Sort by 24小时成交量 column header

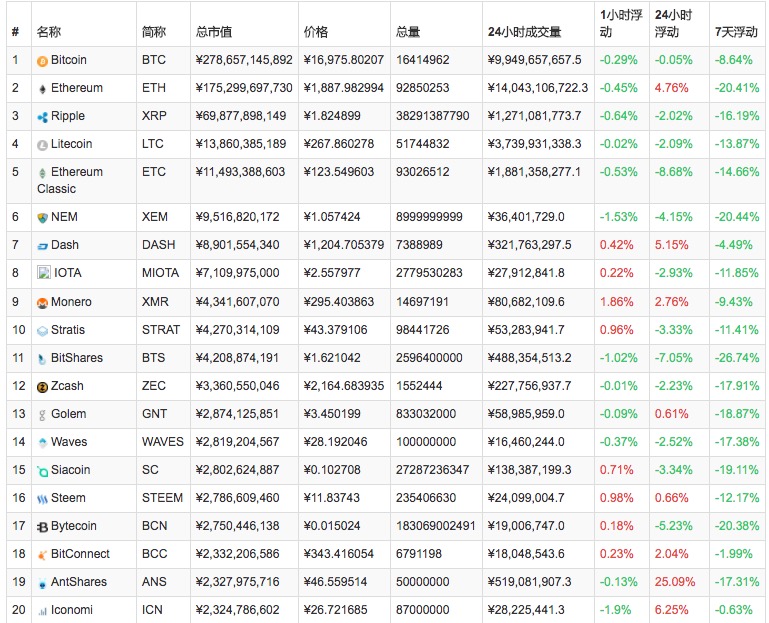(524, 32)
